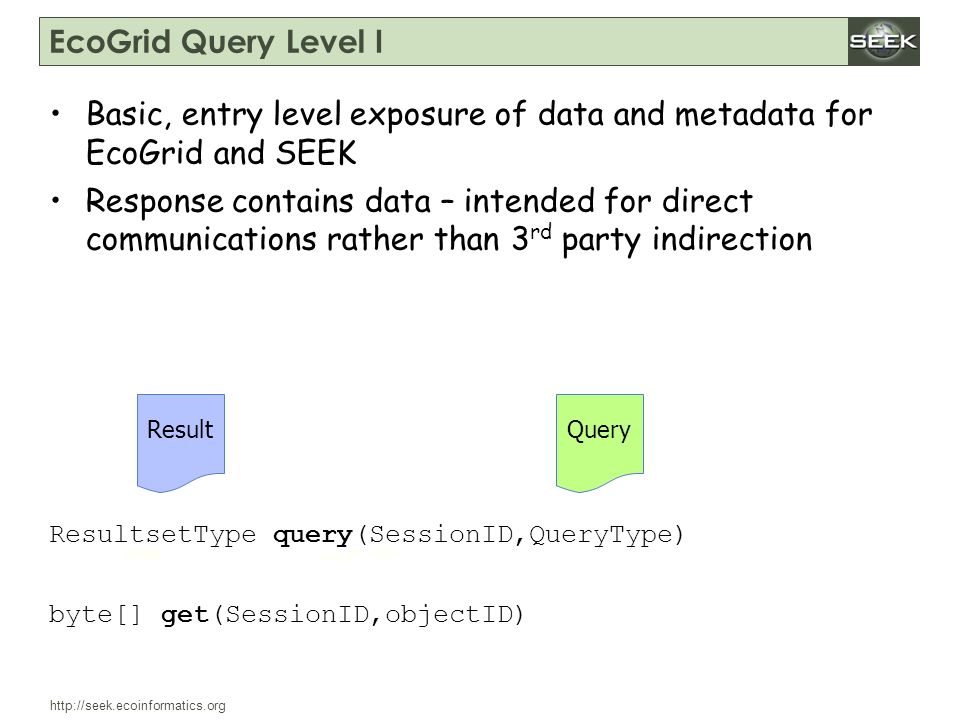Click the QueryType parameter text
This screenshot has height=720, width=960.
(601, 535)
